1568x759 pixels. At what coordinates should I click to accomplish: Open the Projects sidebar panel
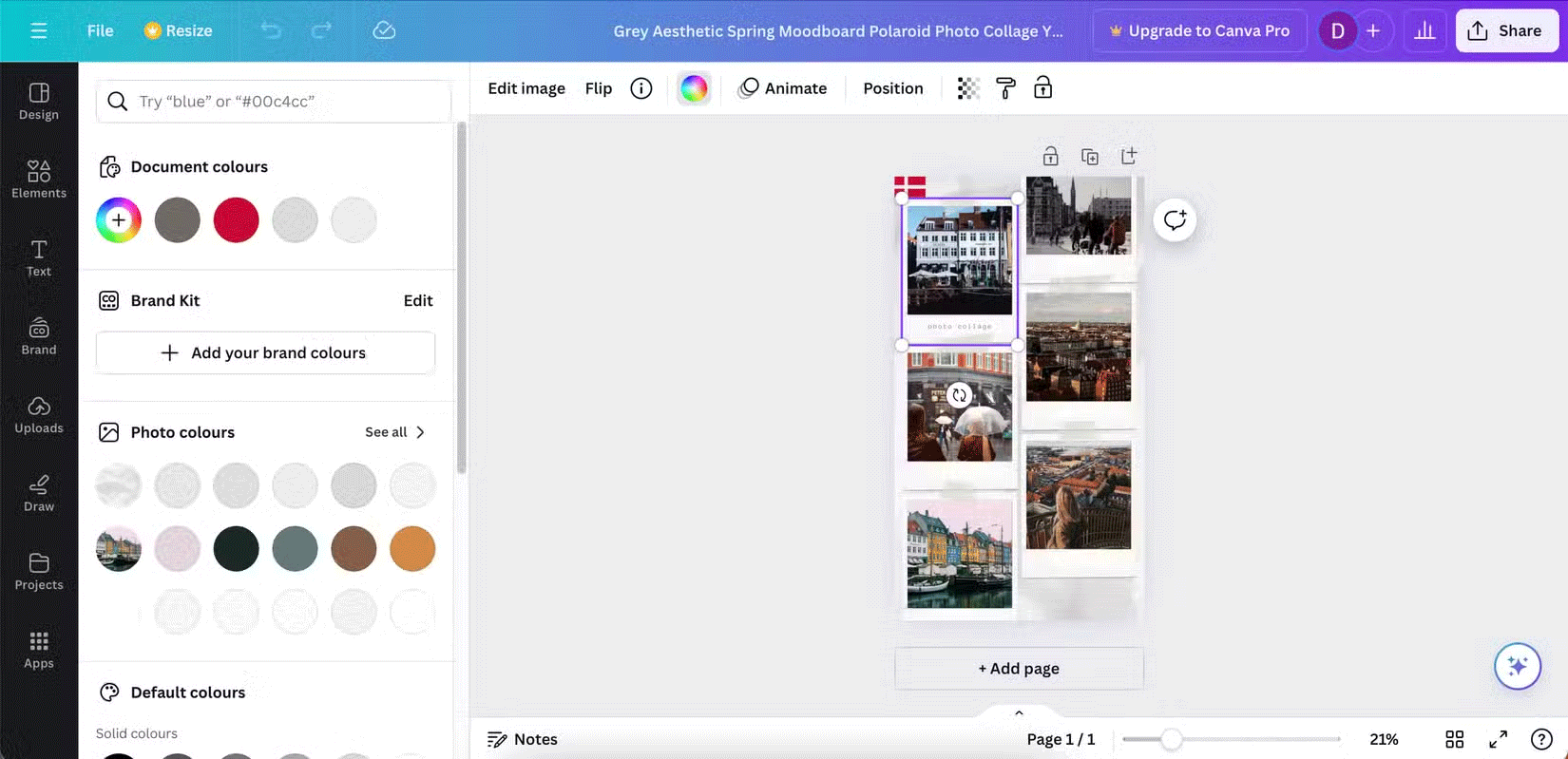(39, 573)
